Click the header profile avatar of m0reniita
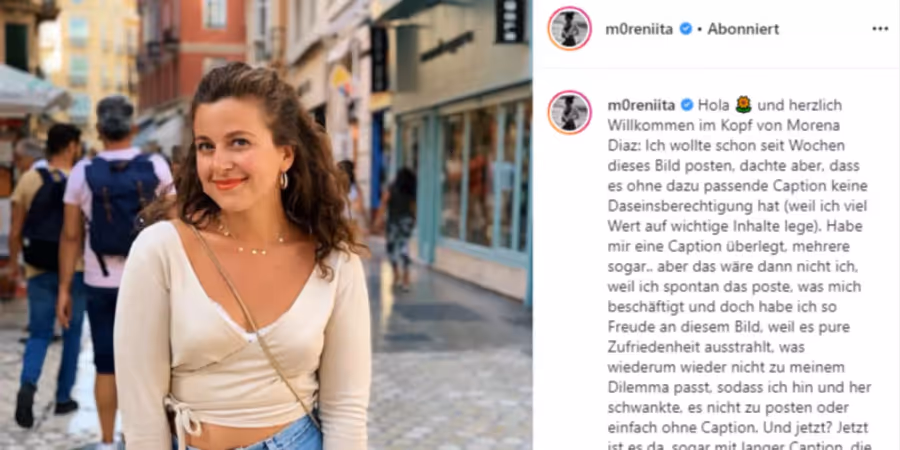 (x=569, y=29)
